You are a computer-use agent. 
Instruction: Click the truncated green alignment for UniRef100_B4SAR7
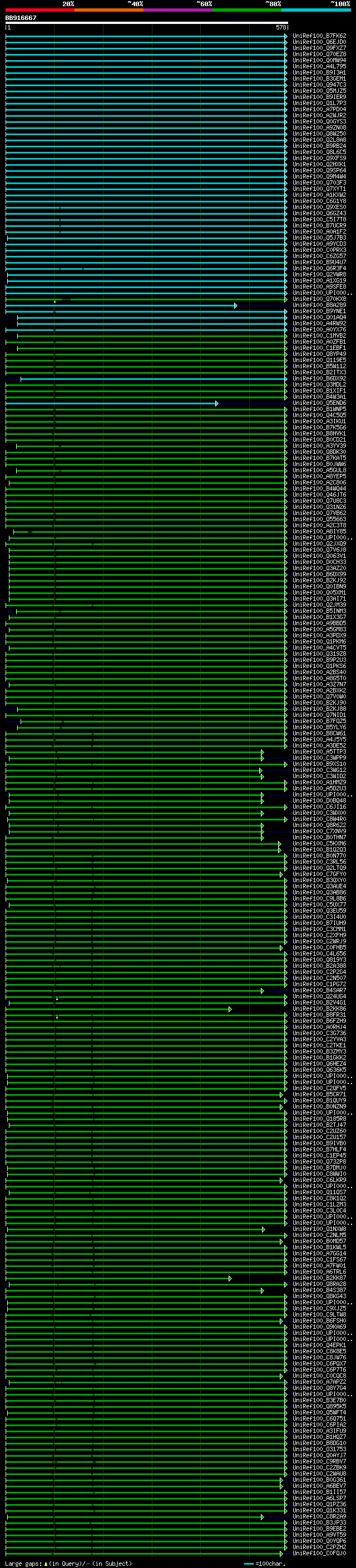(x=135, y=991)
